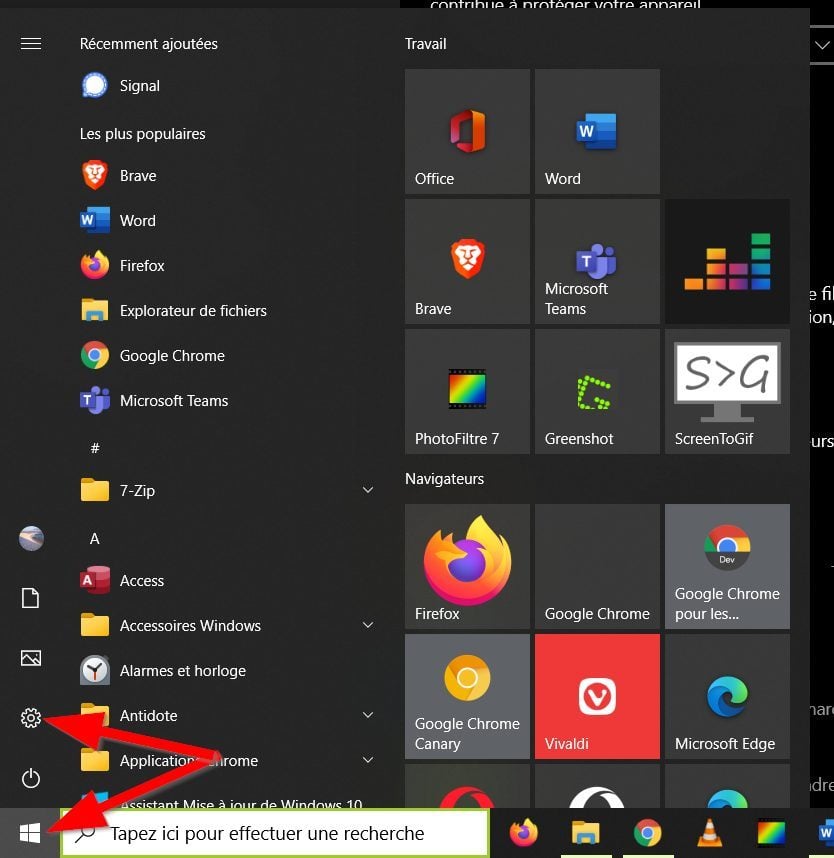Open Documents from the Start side rail
834x858 pixels.
[31, 598]
